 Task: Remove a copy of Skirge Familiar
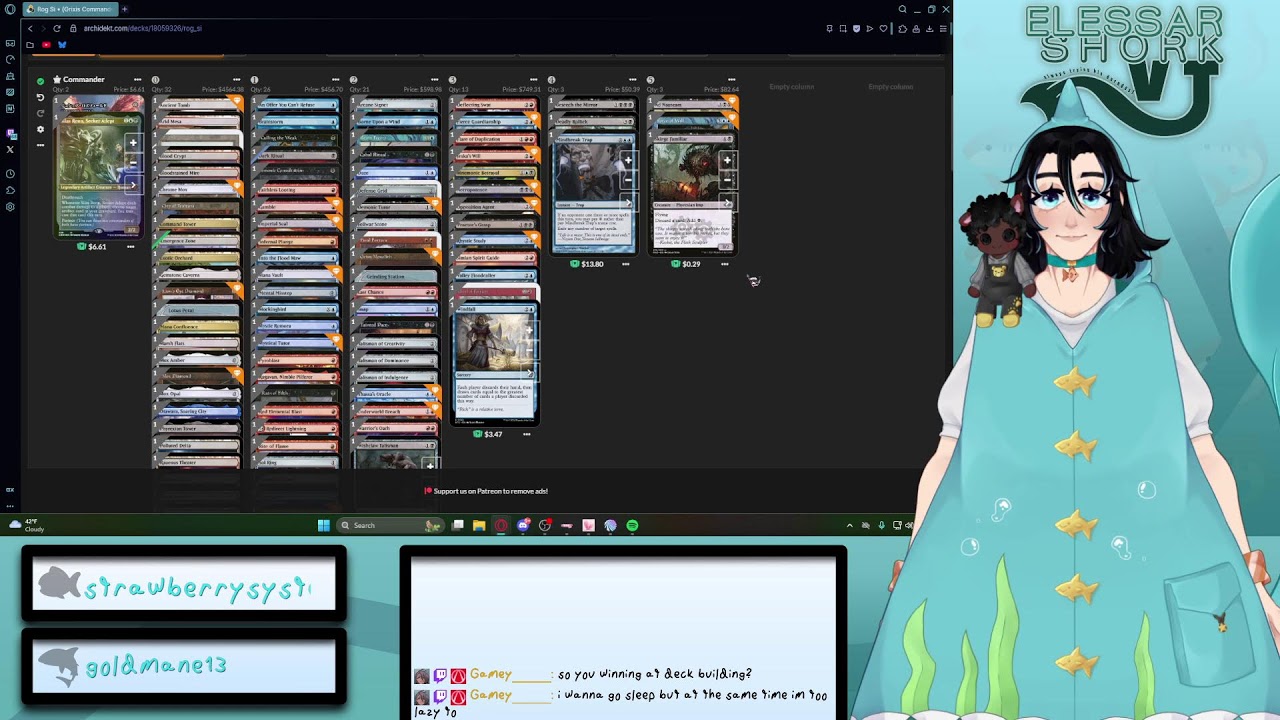click(x=727, y=178)
